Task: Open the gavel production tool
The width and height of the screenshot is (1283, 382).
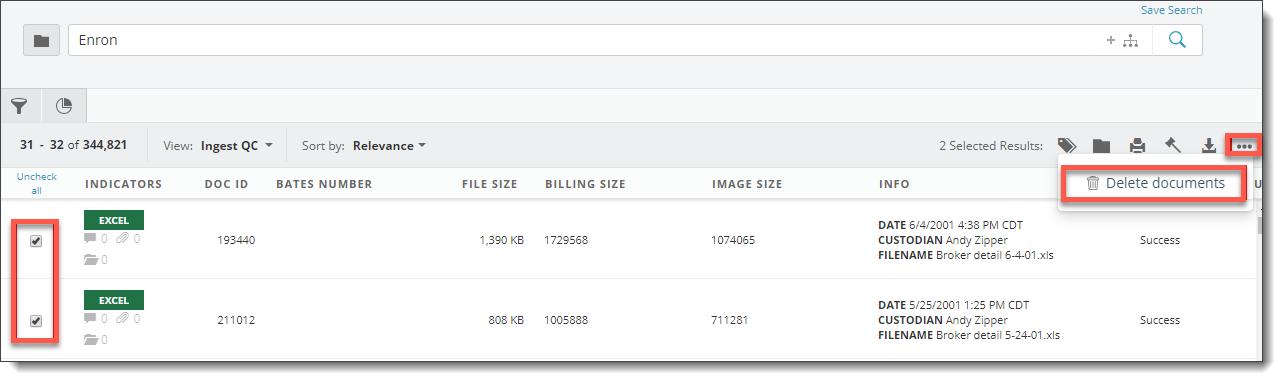Action: click(1173, 146)
